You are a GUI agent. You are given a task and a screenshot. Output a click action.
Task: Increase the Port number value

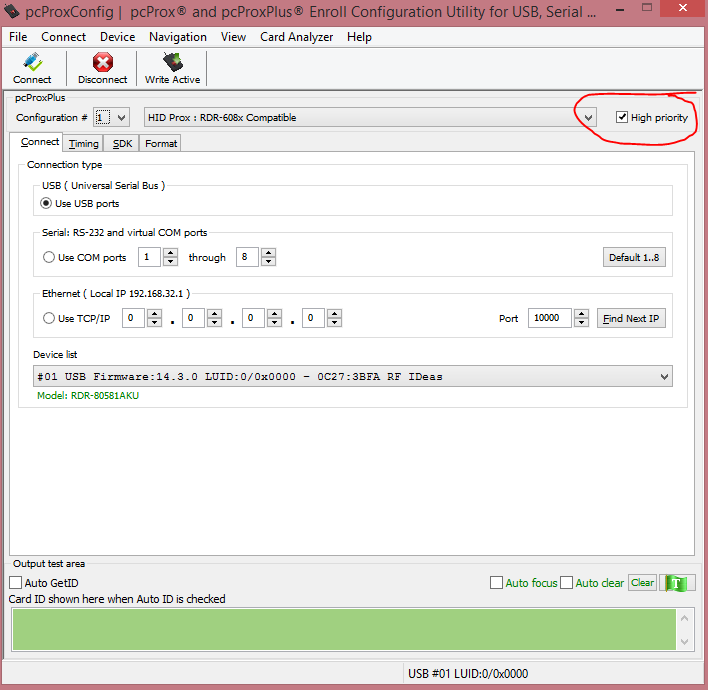click(x=581, y=314)
